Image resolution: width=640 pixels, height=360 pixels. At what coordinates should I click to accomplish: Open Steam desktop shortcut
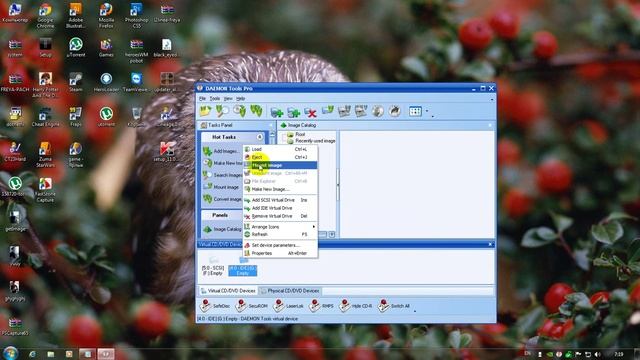76,82
